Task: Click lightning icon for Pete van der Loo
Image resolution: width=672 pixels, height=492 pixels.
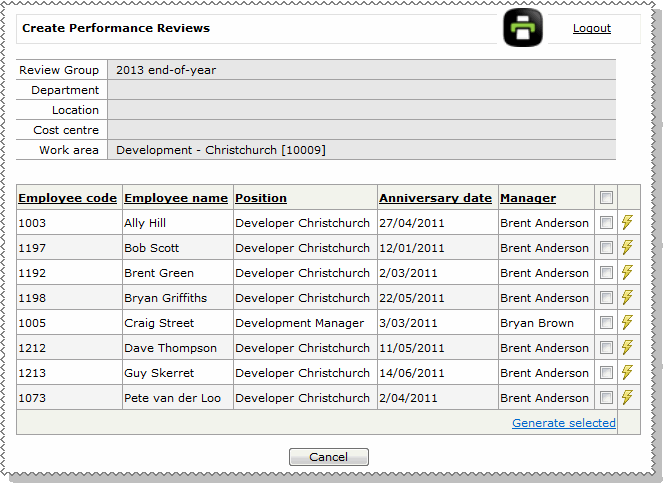Action: coord(627,397)
